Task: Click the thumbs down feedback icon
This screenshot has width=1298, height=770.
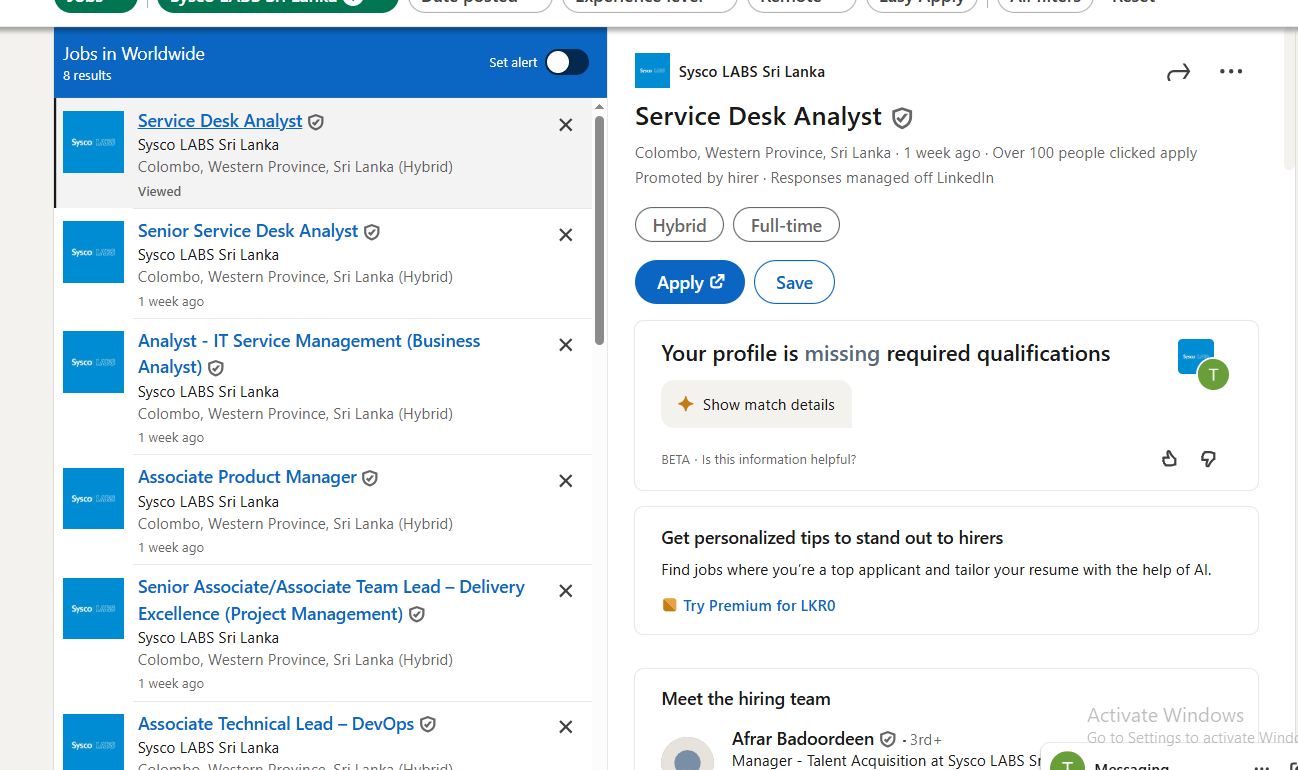Action: [x=1208, y=459]
